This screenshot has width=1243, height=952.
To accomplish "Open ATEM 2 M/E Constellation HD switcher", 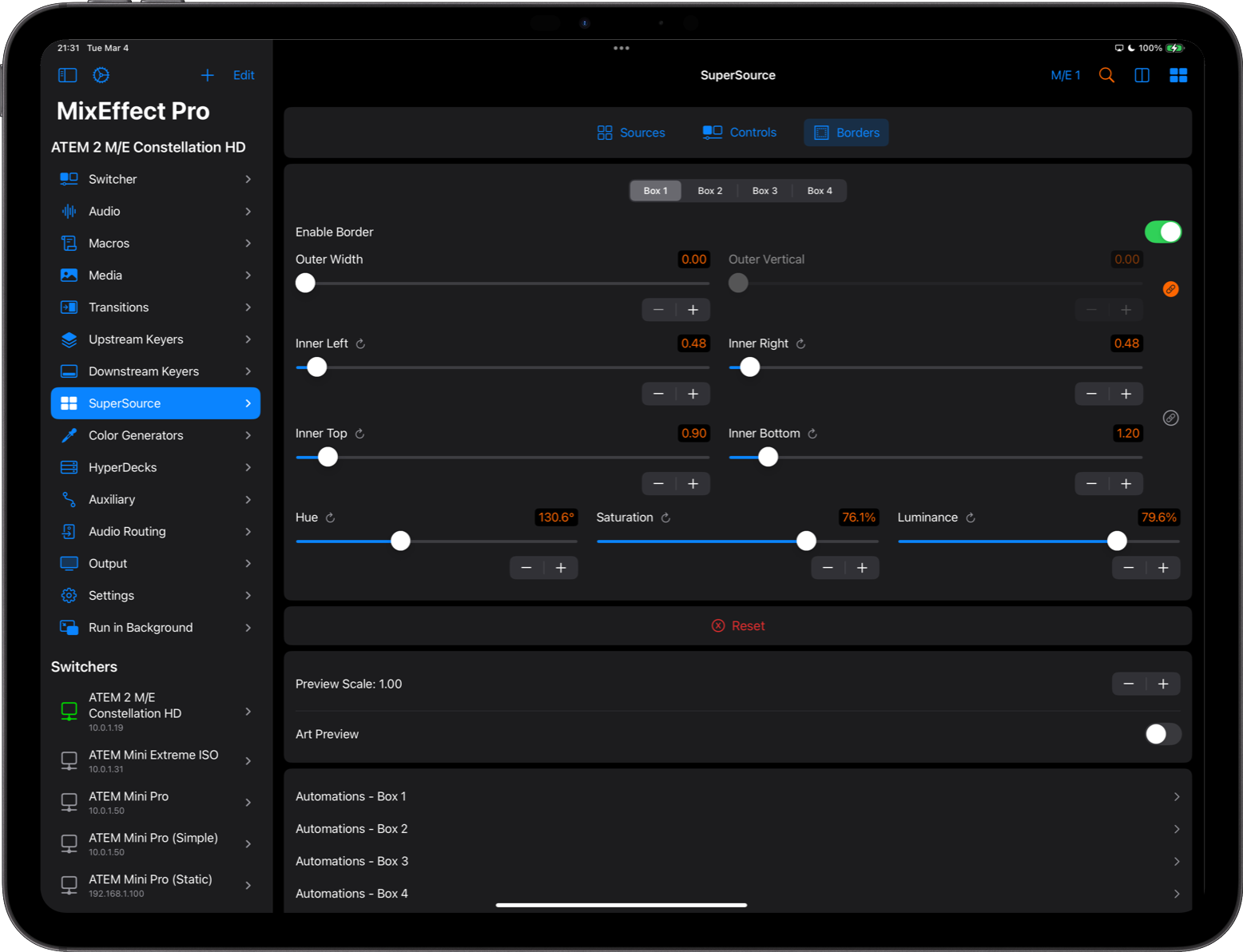I will point(156,712).
